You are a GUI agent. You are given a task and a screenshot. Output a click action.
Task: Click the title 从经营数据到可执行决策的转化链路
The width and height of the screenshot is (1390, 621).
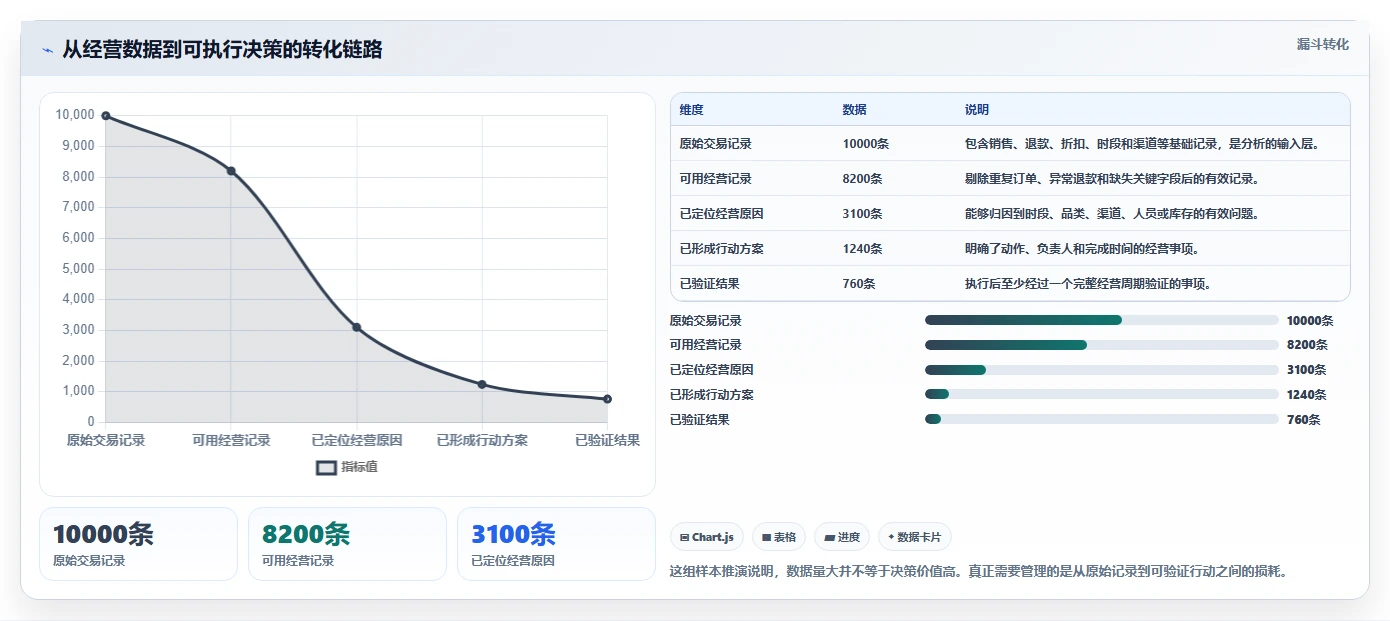point(222,50)
